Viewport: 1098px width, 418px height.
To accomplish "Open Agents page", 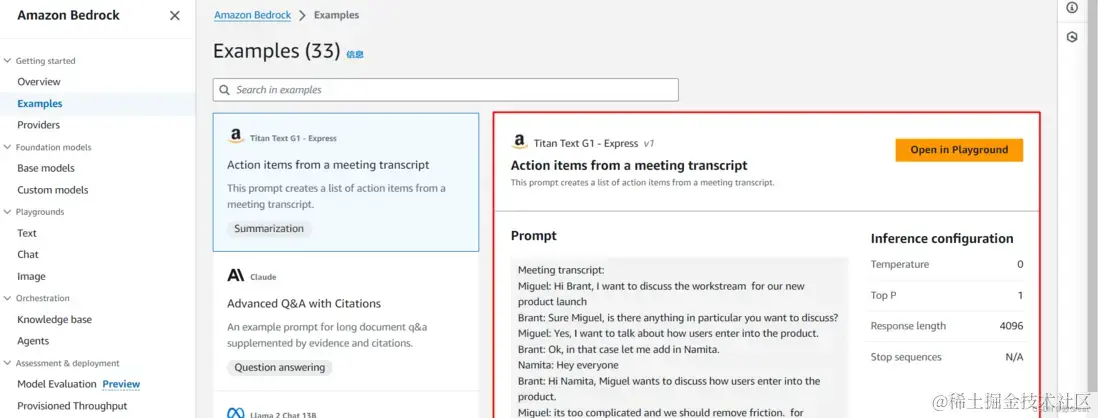I will (x=33, y=341).
